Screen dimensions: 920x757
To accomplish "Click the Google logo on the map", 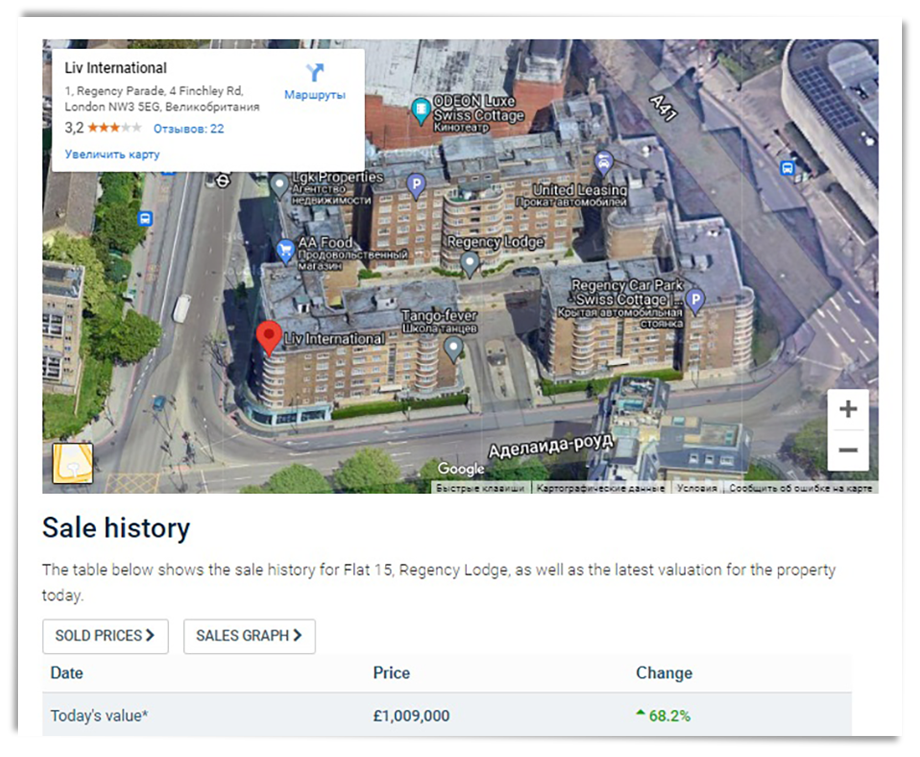I will click(460, 469).
